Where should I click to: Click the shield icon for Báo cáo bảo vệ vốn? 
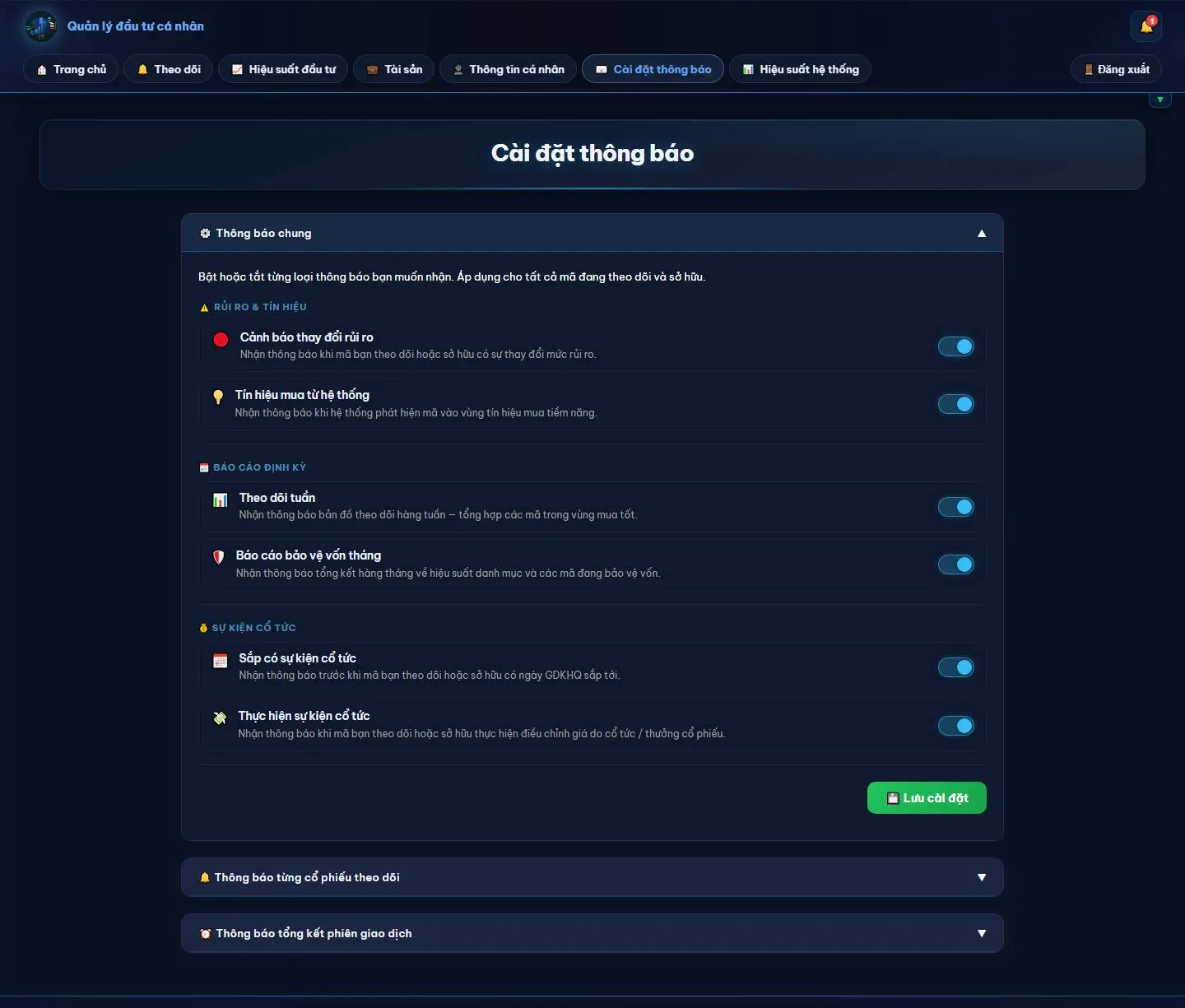218,557
